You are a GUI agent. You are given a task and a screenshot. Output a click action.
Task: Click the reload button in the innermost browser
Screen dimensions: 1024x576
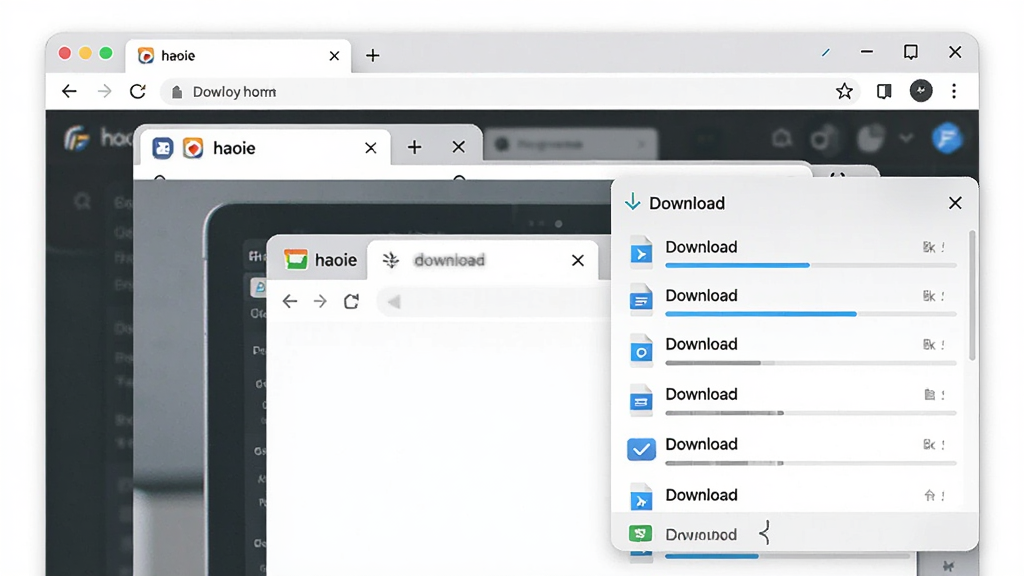(351, 301)
